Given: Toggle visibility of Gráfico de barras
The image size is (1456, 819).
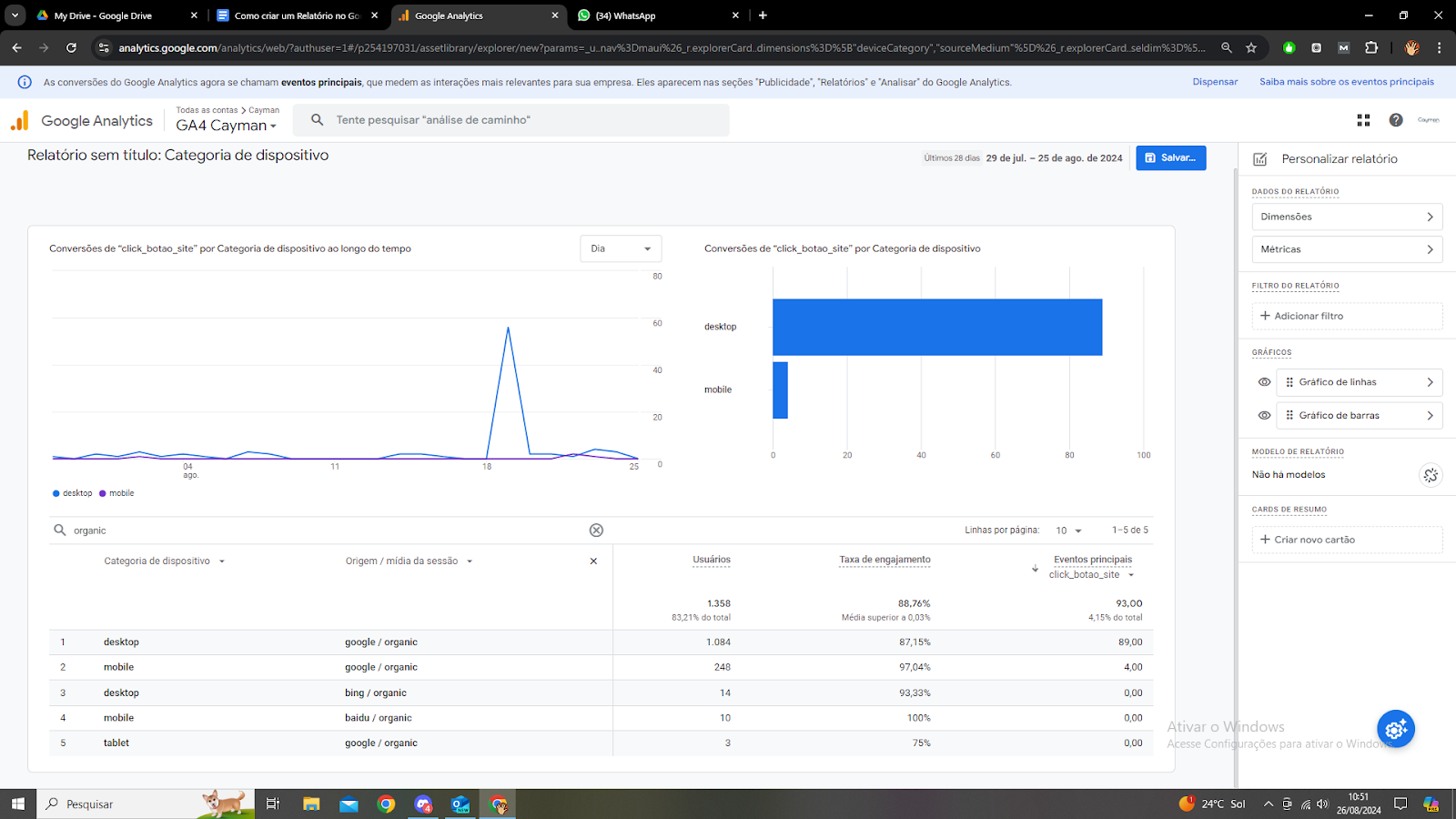Looking at the screenshot, I should click(x=1264, y=415).
